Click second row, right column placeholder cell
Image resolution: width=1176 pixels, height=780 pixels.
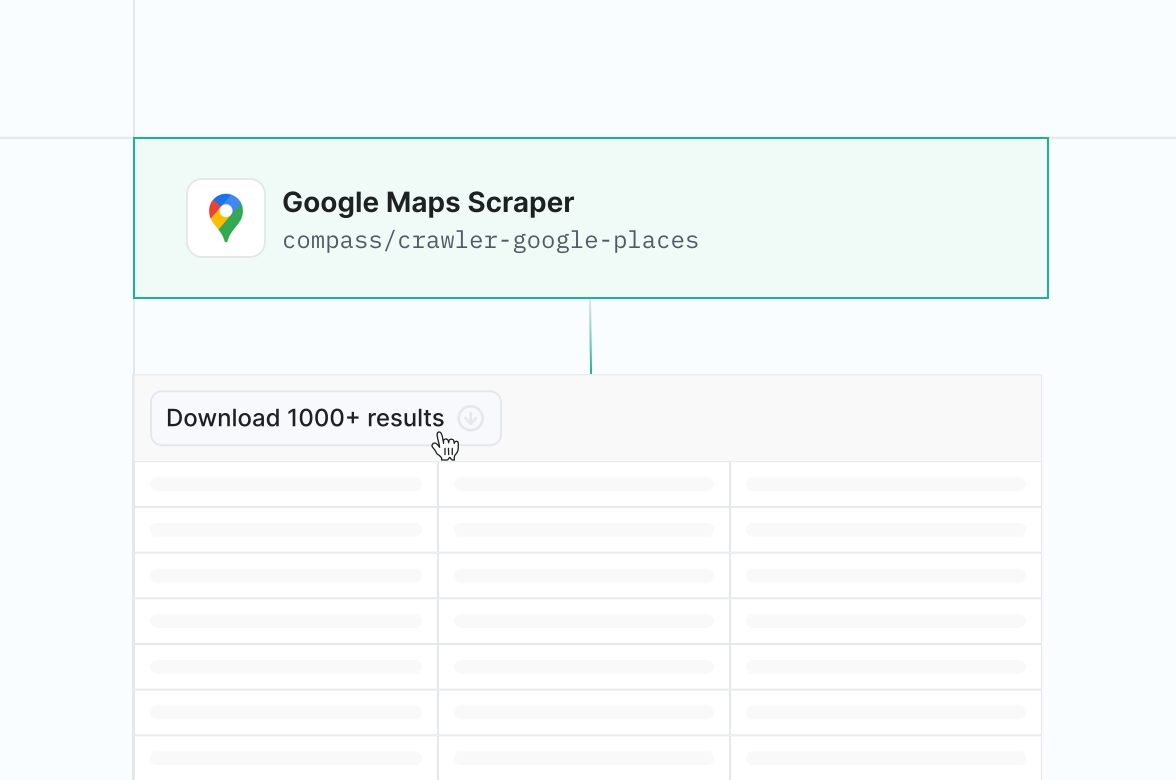click(x=886, y=530)
